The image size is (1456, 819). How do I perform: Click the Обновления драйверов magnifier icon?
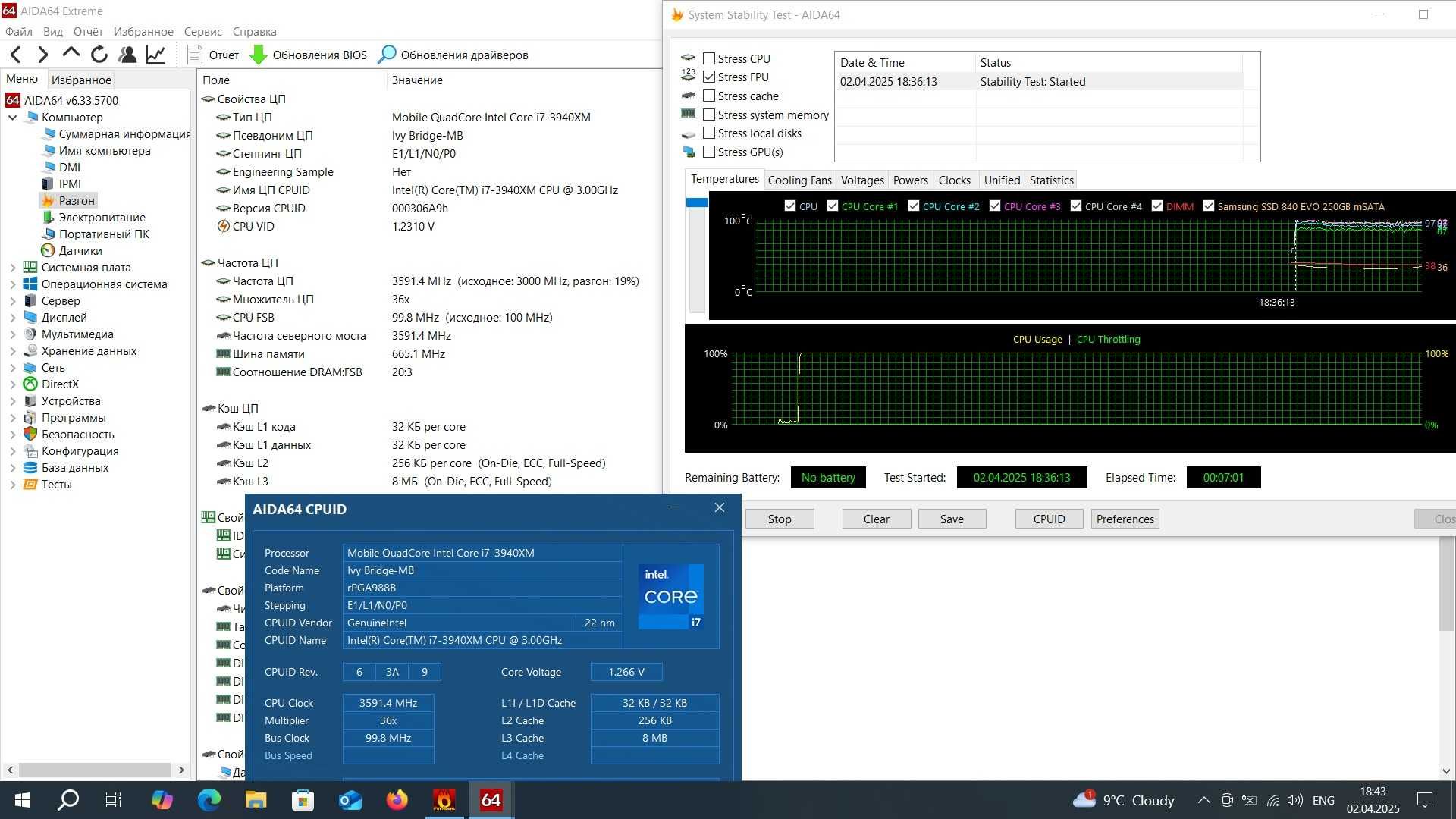[x=387, y=55]
